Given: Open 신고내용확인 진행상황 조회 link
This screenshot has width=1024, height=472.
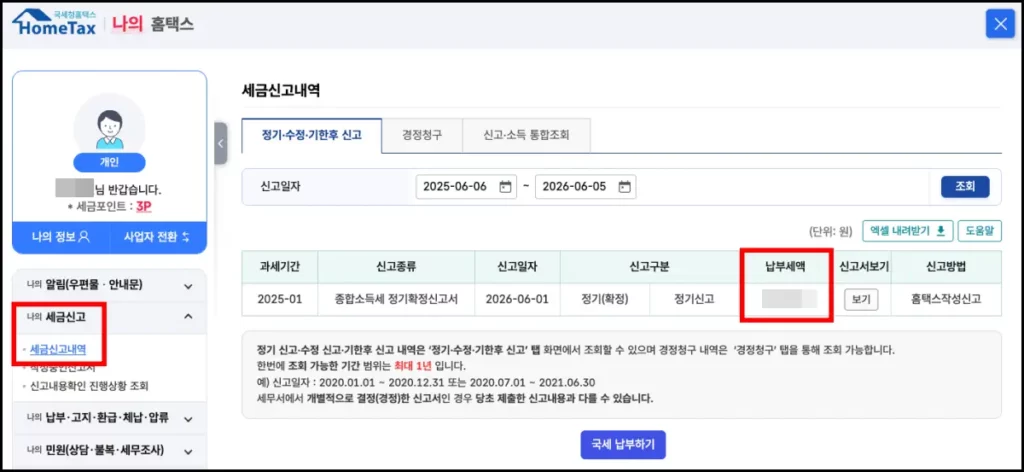Looking at the screenshot, I should tap(89, 386).
